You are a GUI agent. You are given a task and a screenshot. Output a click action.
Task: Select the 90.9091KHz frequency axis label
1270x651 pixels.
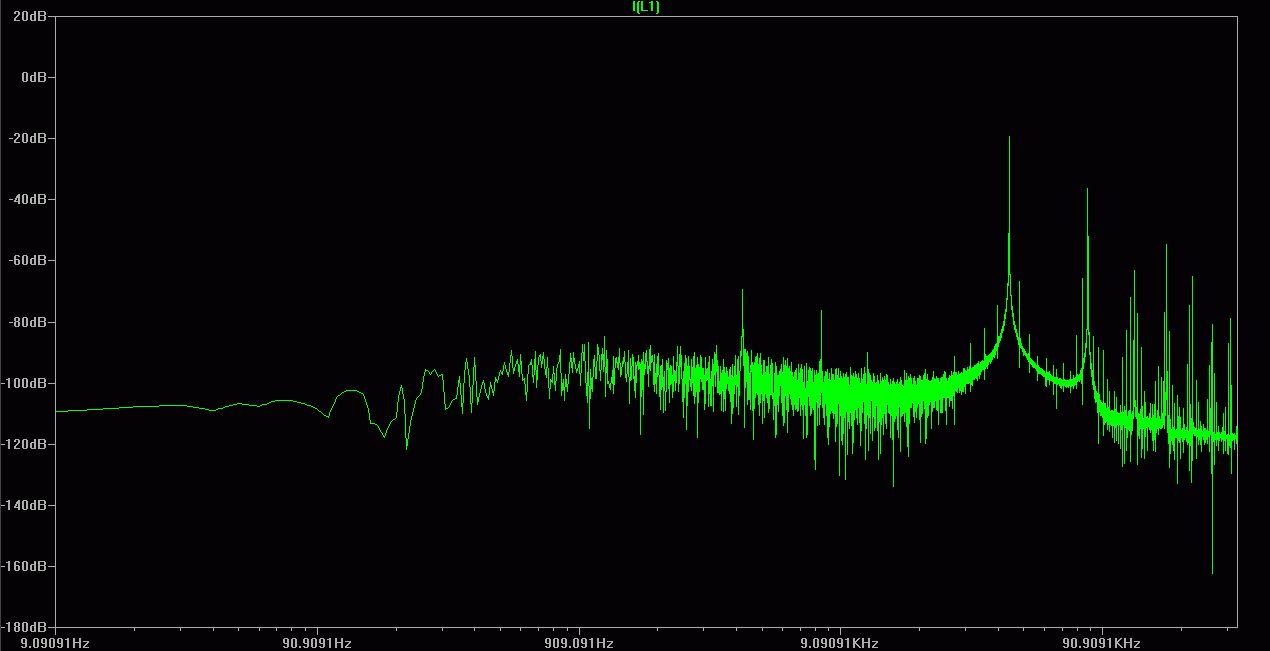pyautogui.click(x=1101, y=643)
